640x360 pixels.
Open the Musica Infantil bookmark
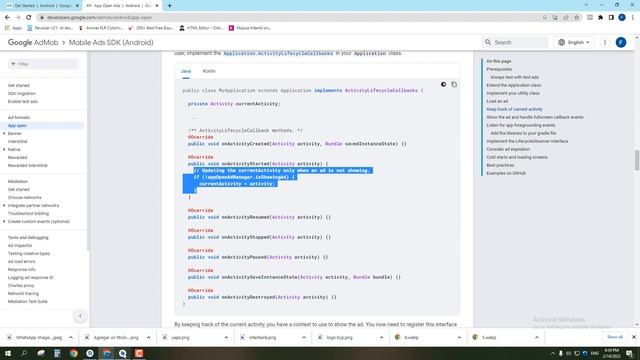tap(250, 28)
